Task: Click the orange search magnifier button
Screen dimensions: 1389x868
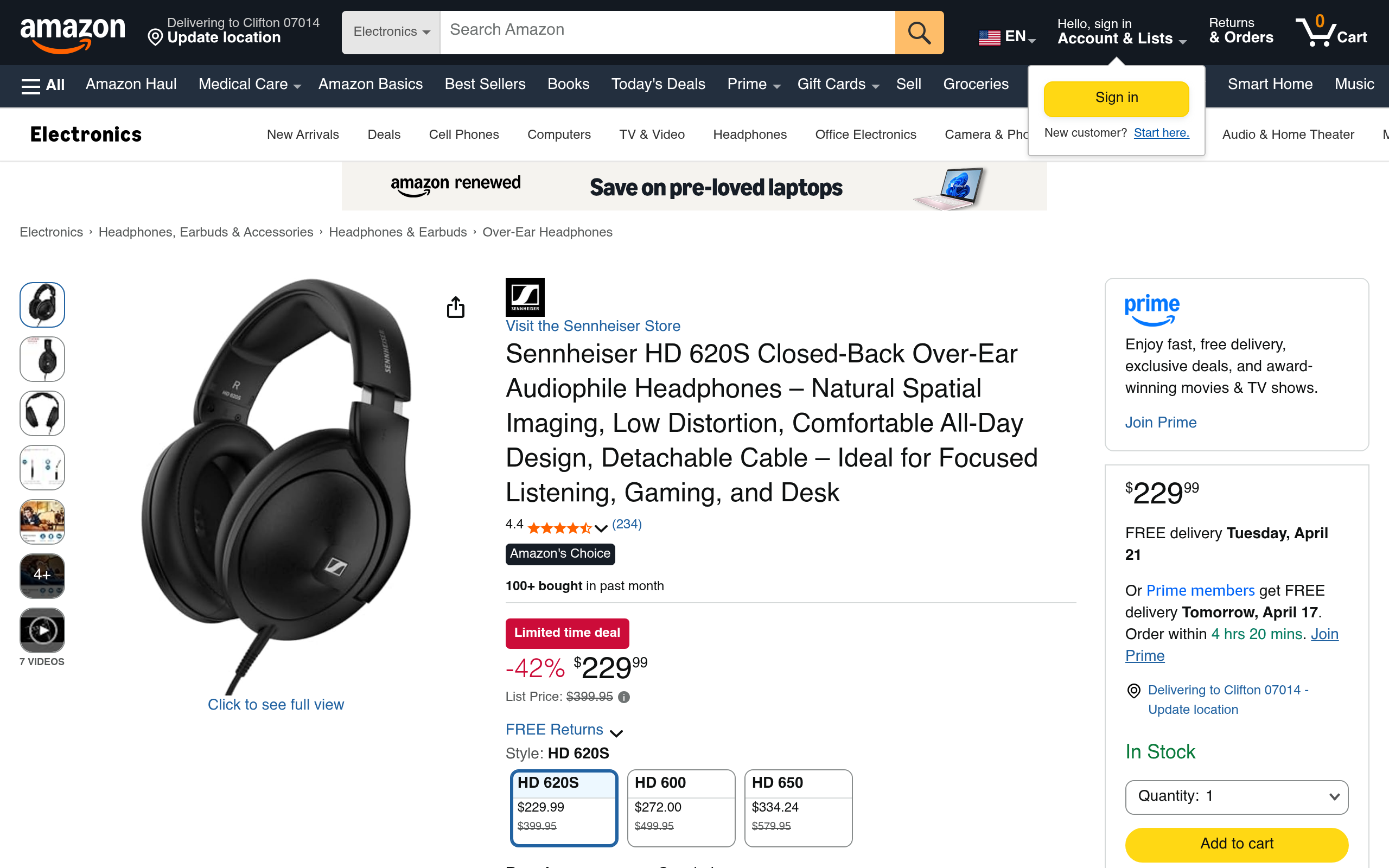Action: [x=919, y=33]
